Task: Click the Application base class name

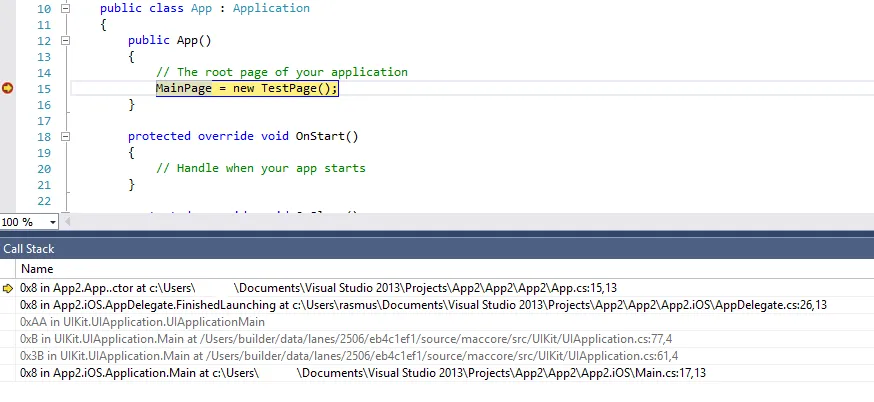Action: tap(271, 8)
